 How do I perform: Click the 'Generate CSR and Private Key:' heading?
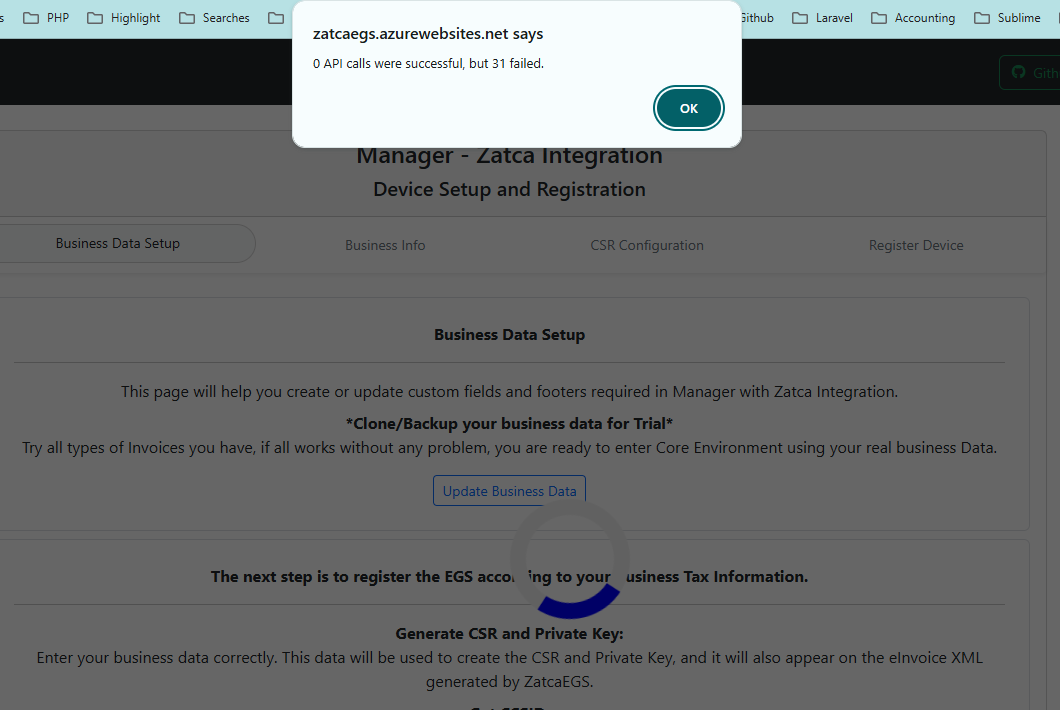(x=509, y=634)
